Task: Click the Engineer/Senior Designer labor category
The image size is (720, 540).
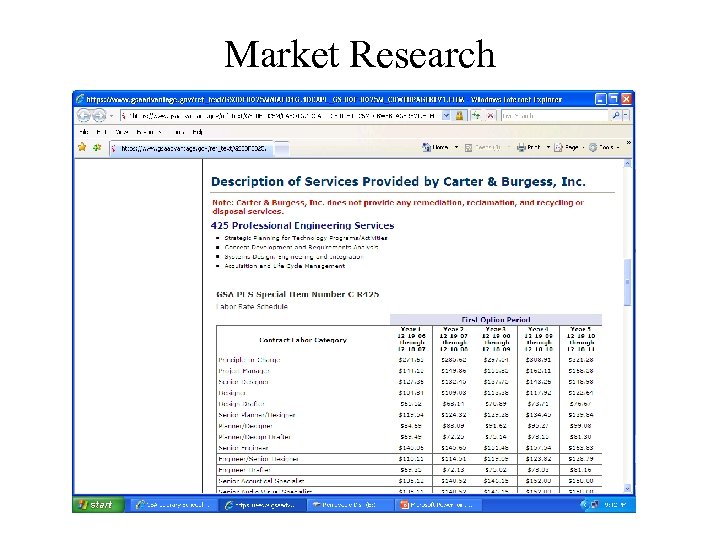Action: point(259,459)
